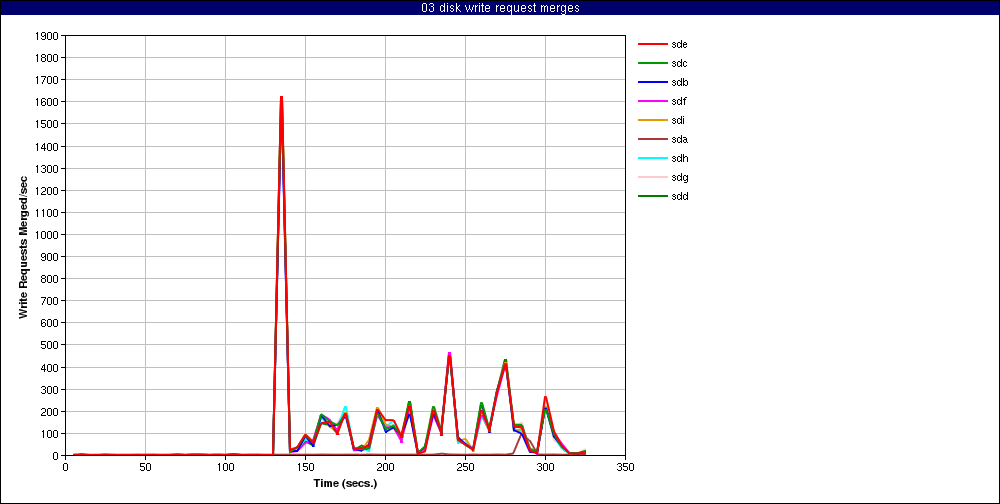Click the magenta sdf legend color line
The width and height of the screenshot is (1000, 504).
(651, 101)
